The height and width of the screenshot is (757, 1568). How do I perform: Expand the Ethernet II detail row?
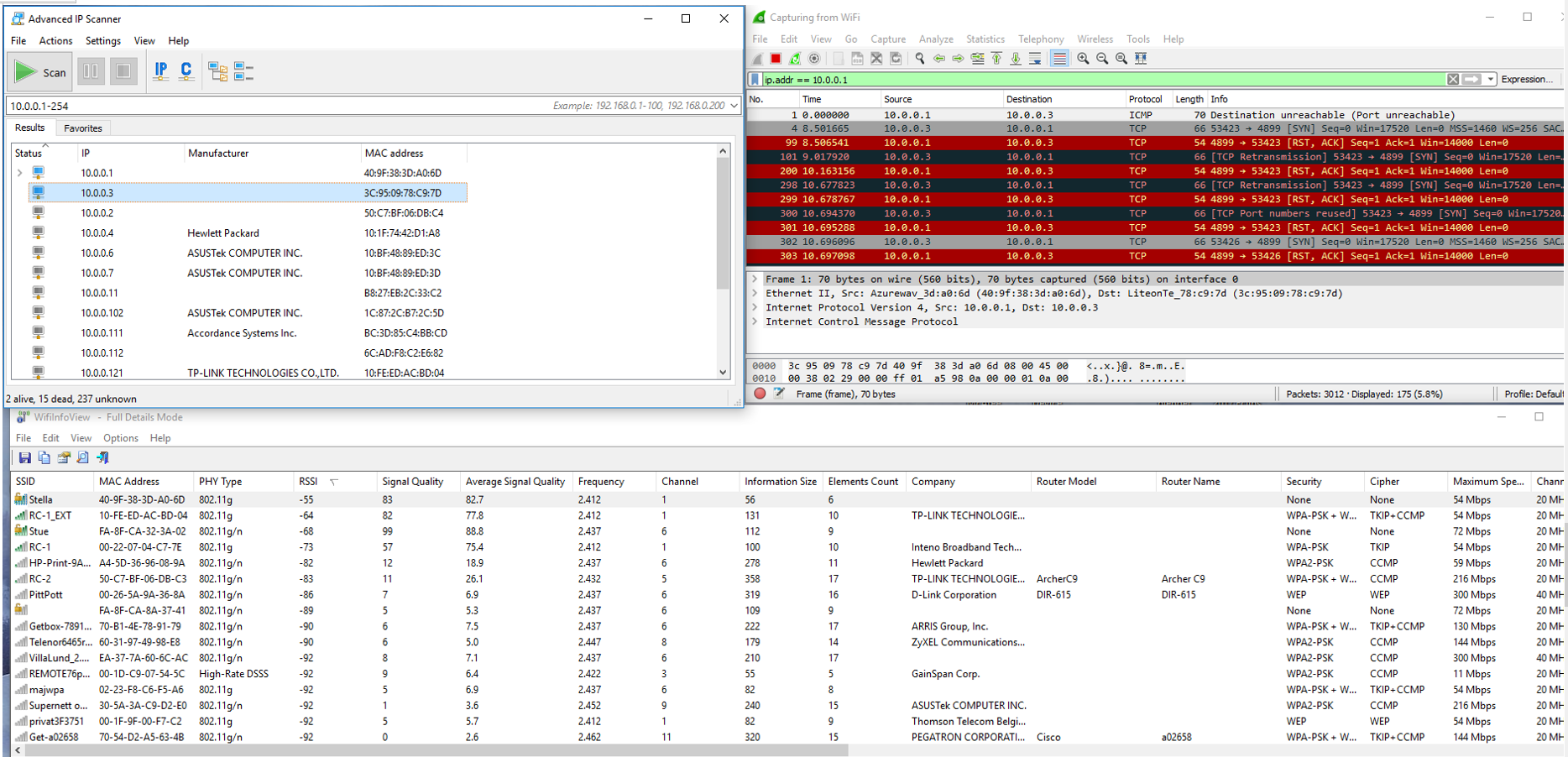755,294
